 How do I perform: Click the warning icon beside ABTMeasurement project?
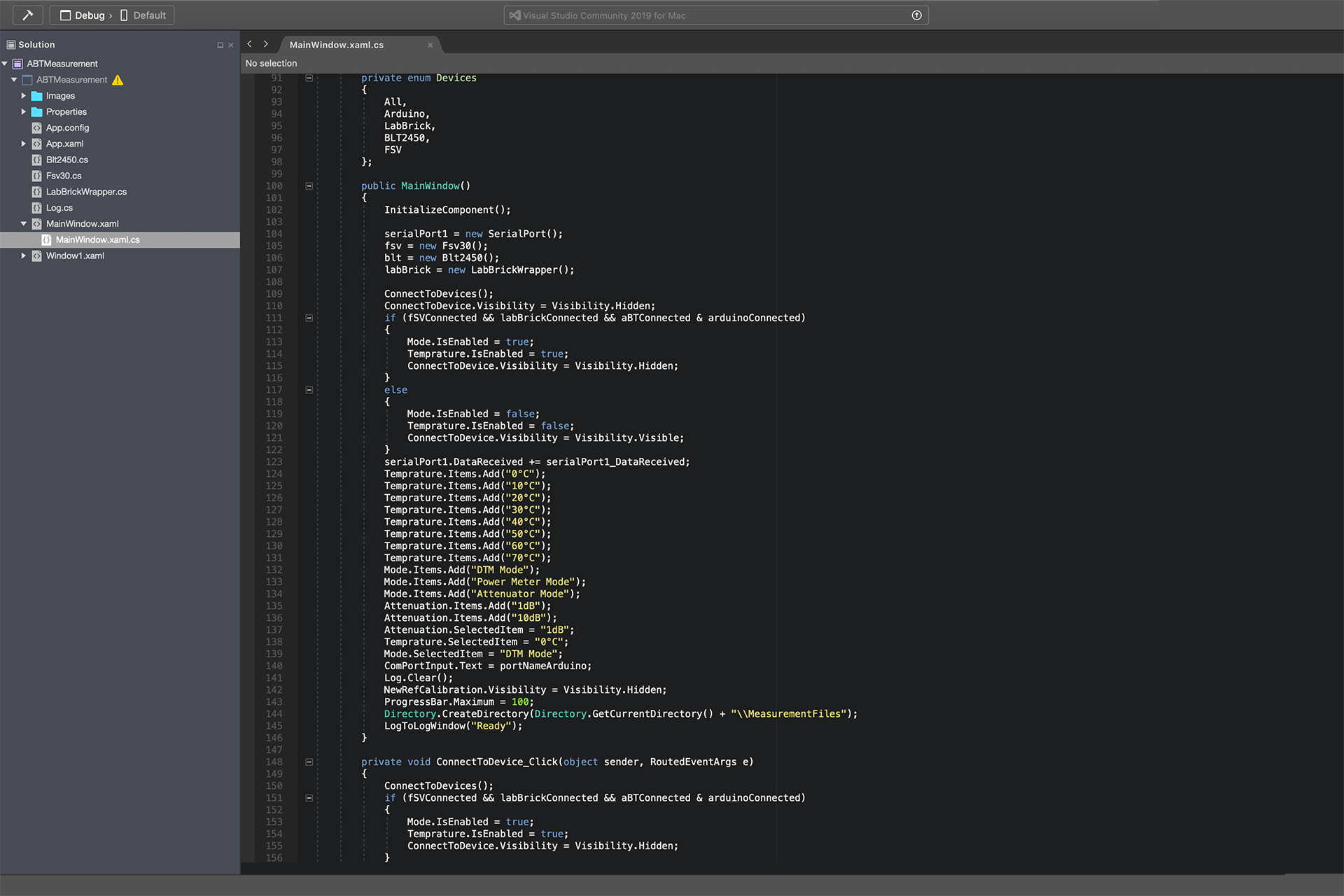coord(118,80)
